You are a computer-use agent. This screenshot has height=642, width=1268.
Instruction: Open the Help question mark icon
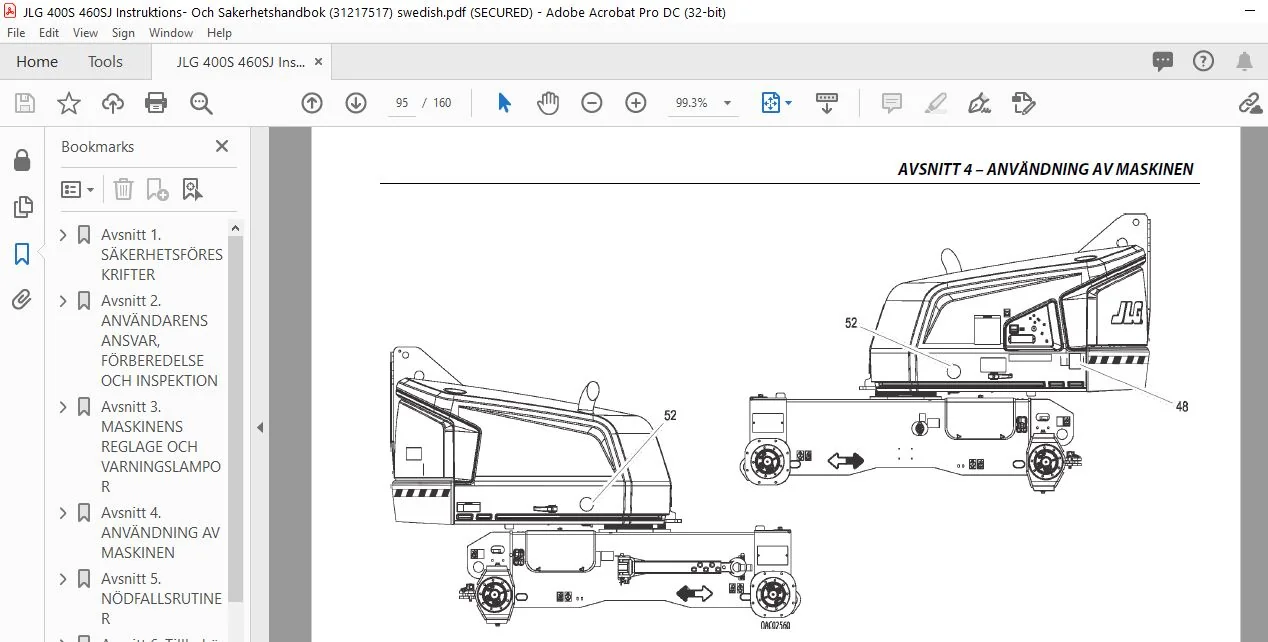point(1203,61)
